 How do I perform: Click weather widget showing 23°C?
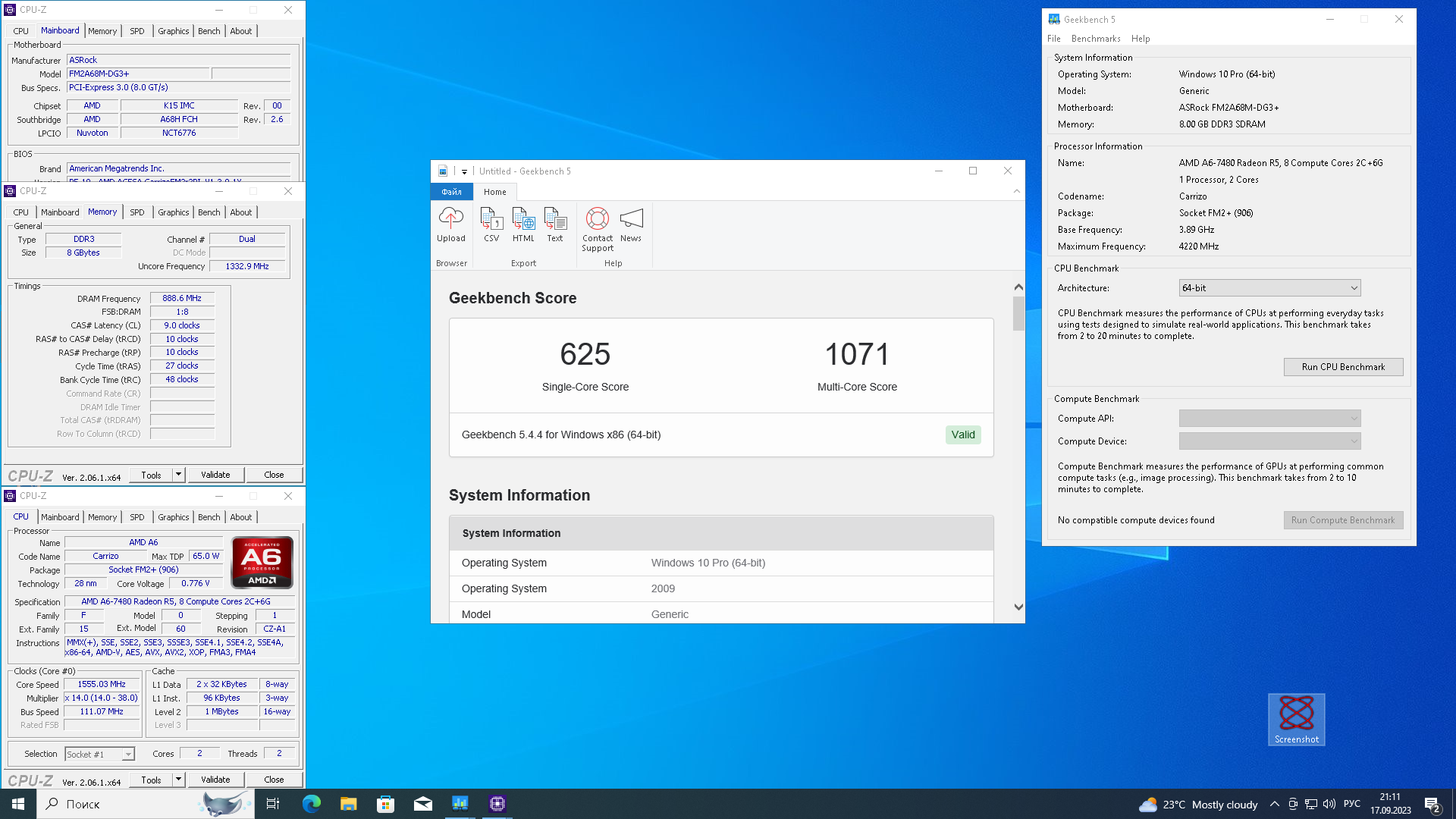coord(1198,805)
